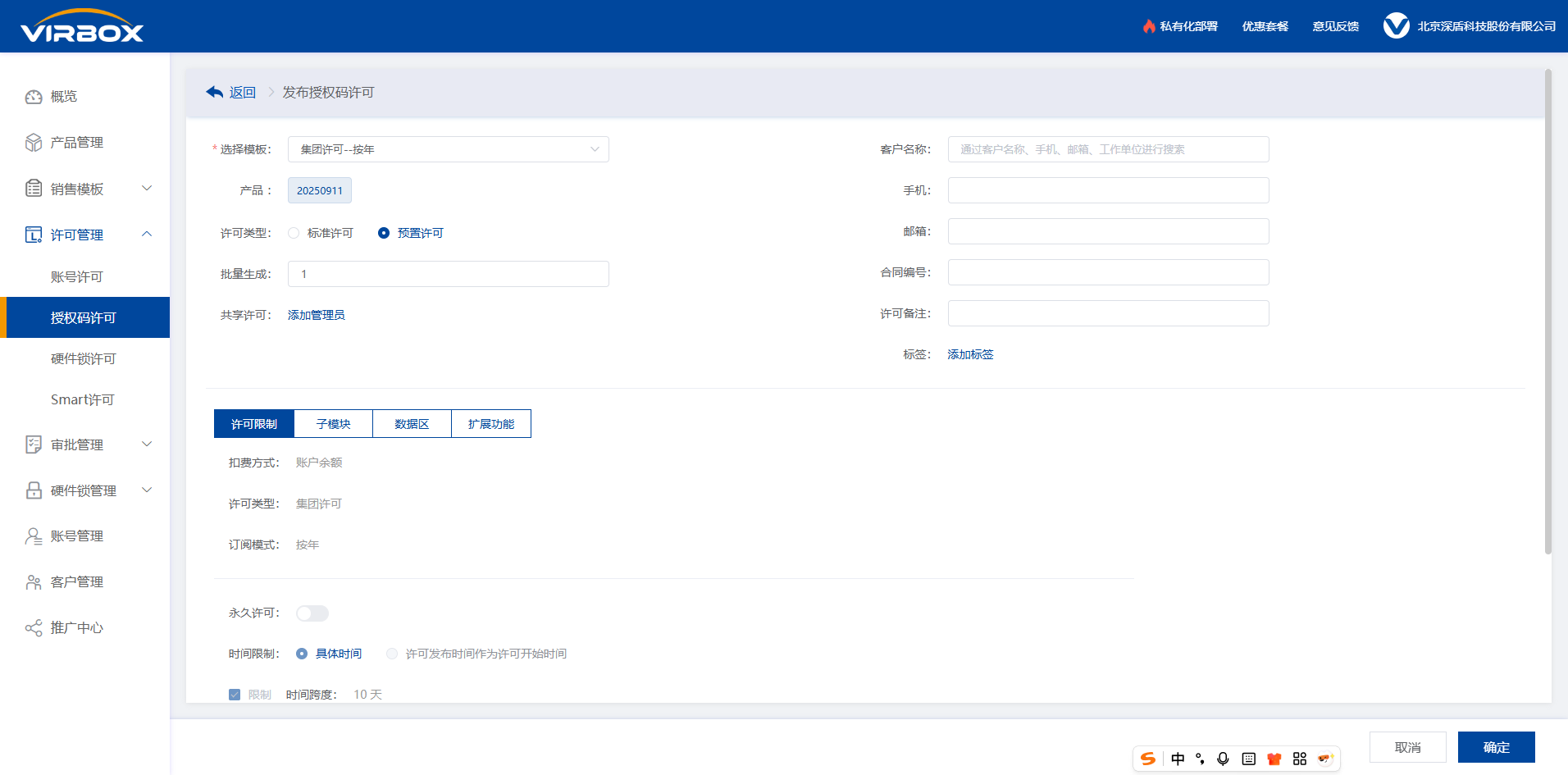Click the microphone voice input icon
This screenshot has width=1568, height=775.
(x=1223, y=759)
